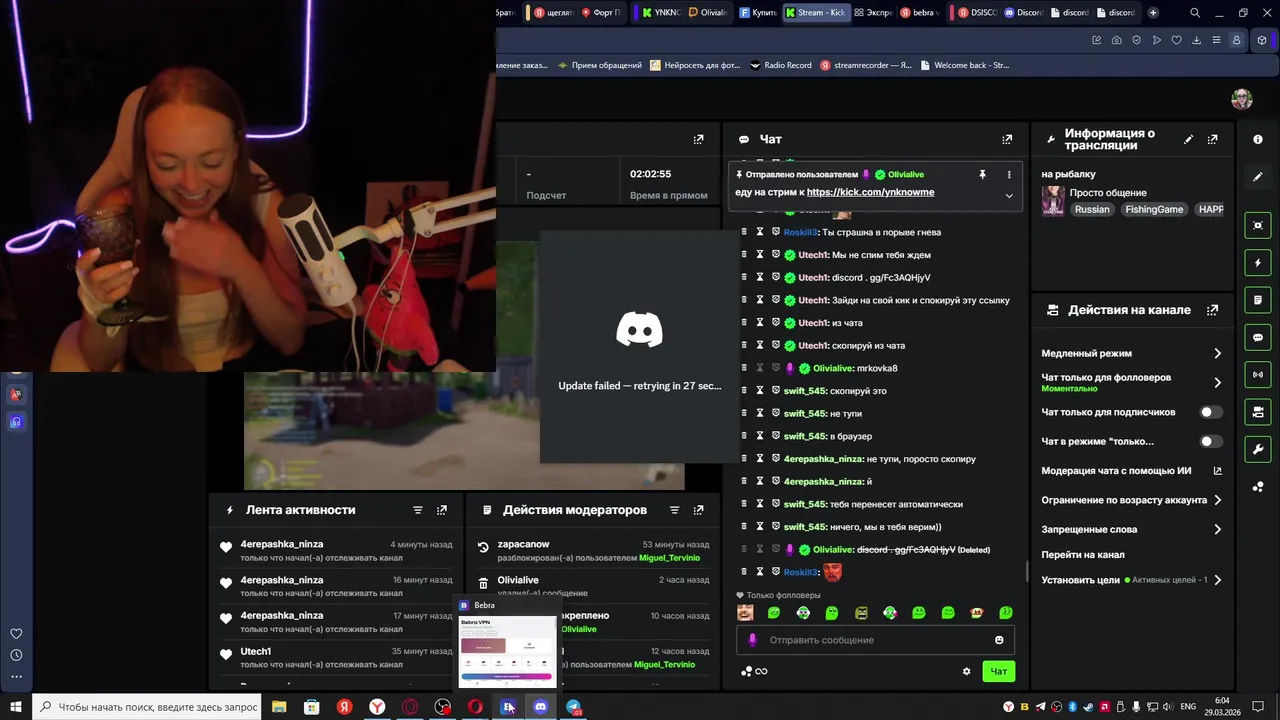This screenshot has height=720, width=1280.
Task: Click zapacanow in moderator actions
Action: coord(523,545)
